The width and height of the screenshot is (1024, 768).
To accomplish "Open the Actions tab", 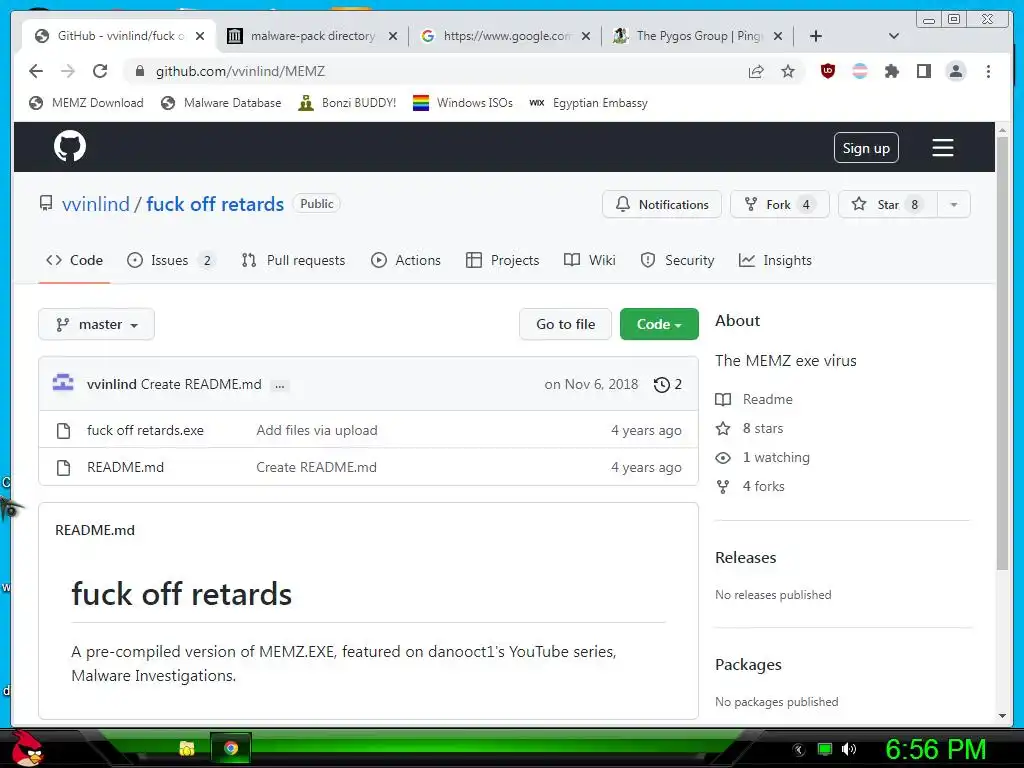I will [406, 260].
